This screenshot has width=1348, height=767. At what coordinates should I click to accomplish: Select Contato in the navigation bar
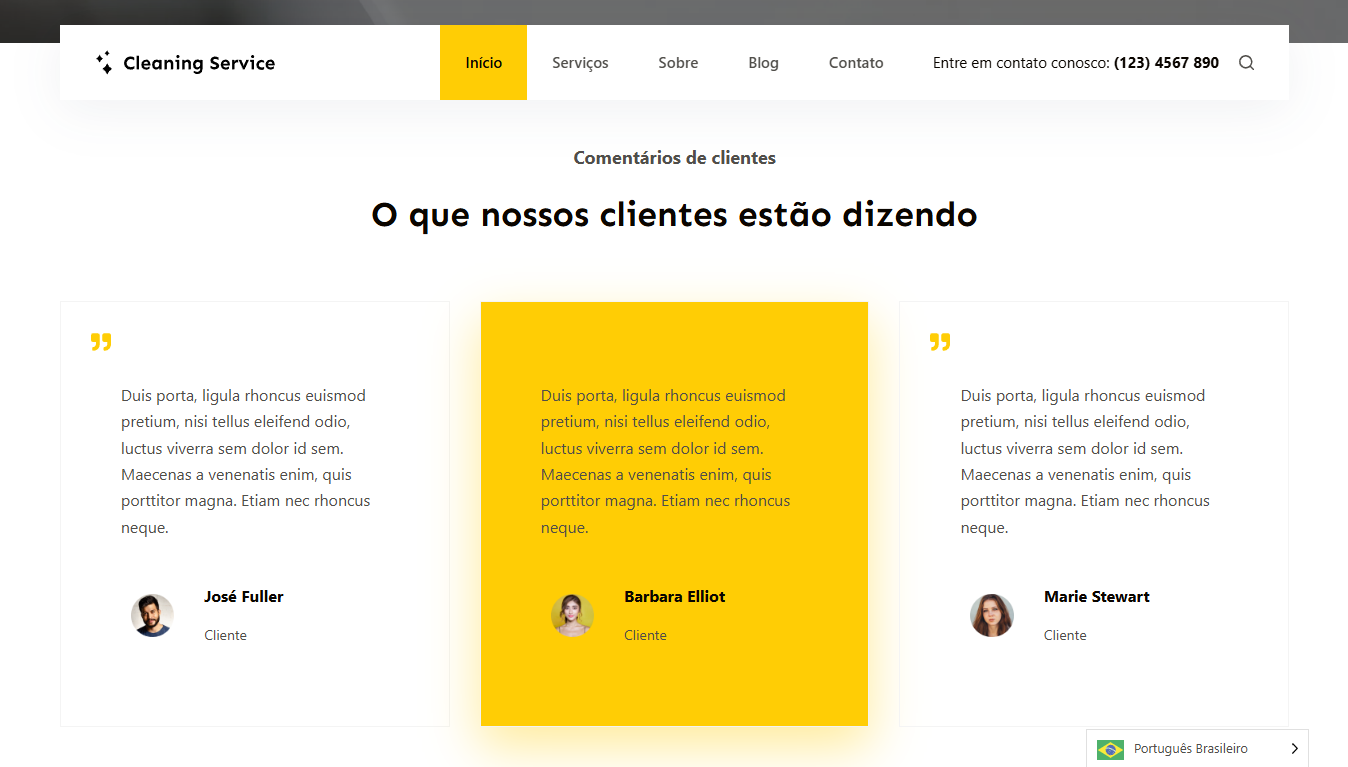coord(856,63)
